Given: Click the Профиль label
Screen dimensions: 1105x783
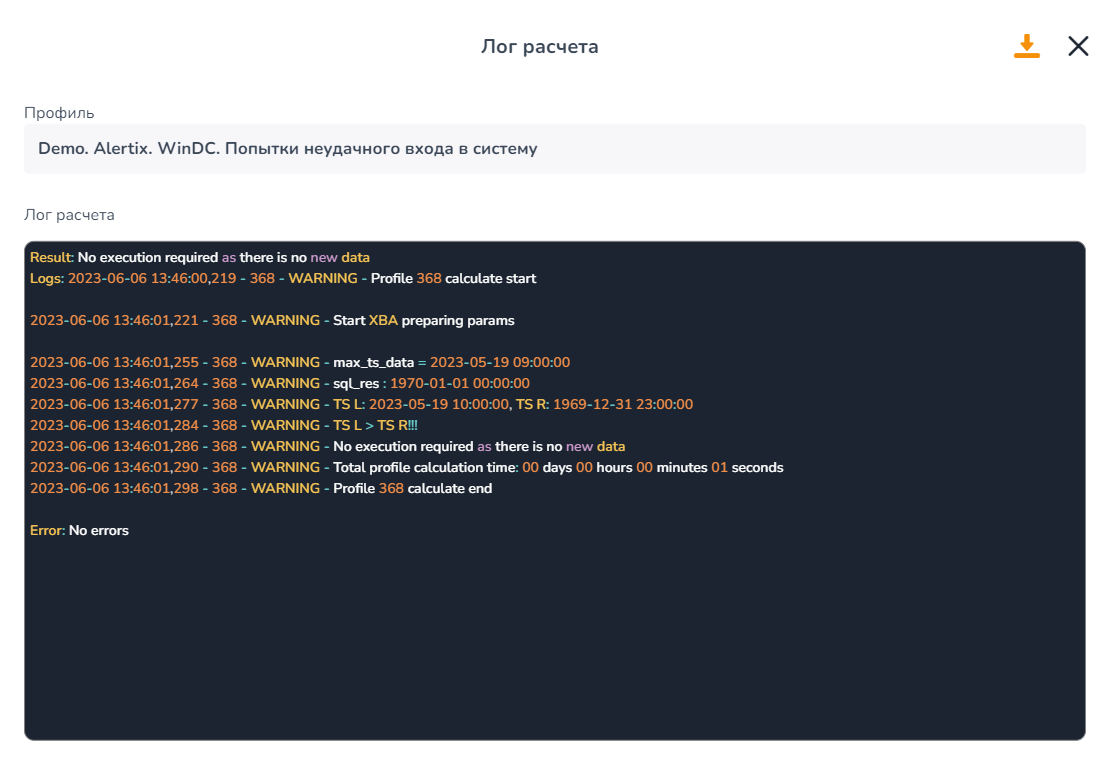Looking at the screenshot, I should coord(59,113).
